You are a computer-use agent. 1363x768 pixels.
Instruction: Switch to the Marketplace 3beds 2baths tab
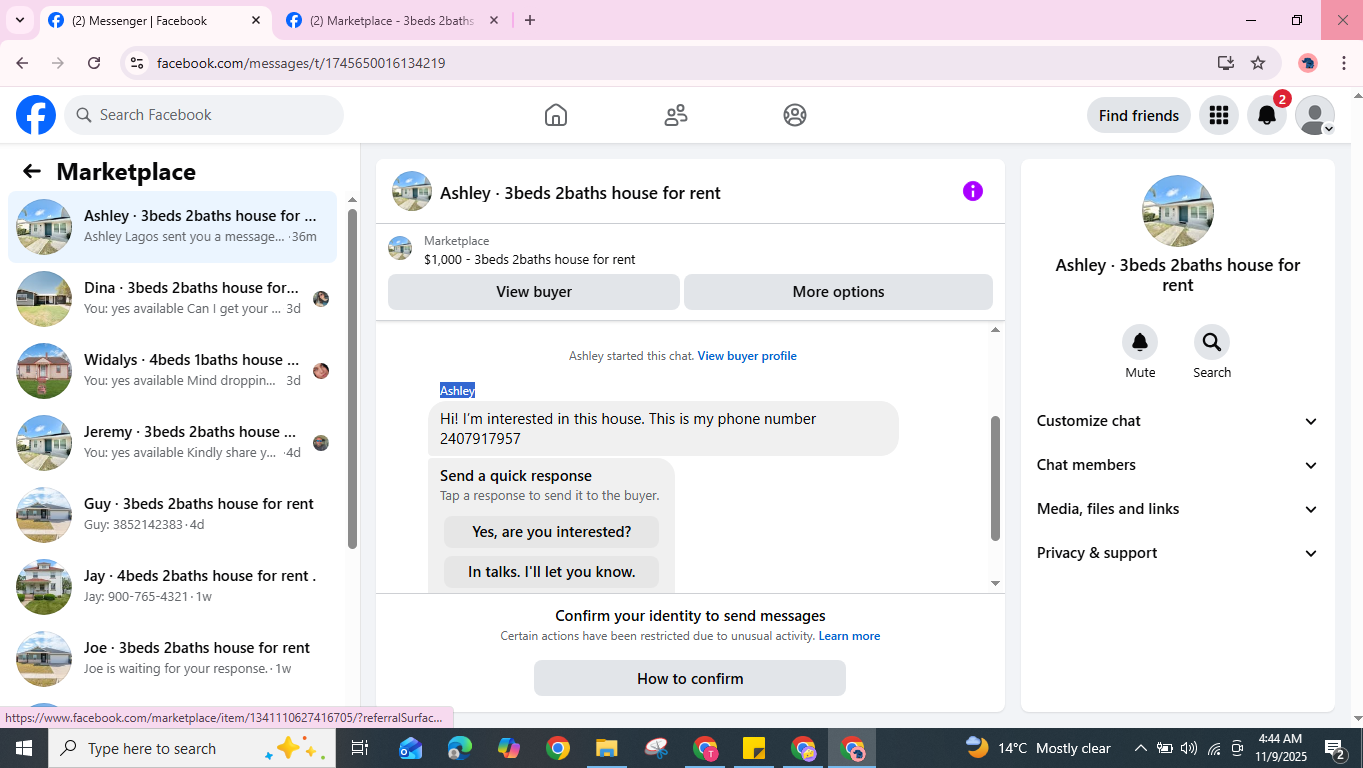pos(392,20)
